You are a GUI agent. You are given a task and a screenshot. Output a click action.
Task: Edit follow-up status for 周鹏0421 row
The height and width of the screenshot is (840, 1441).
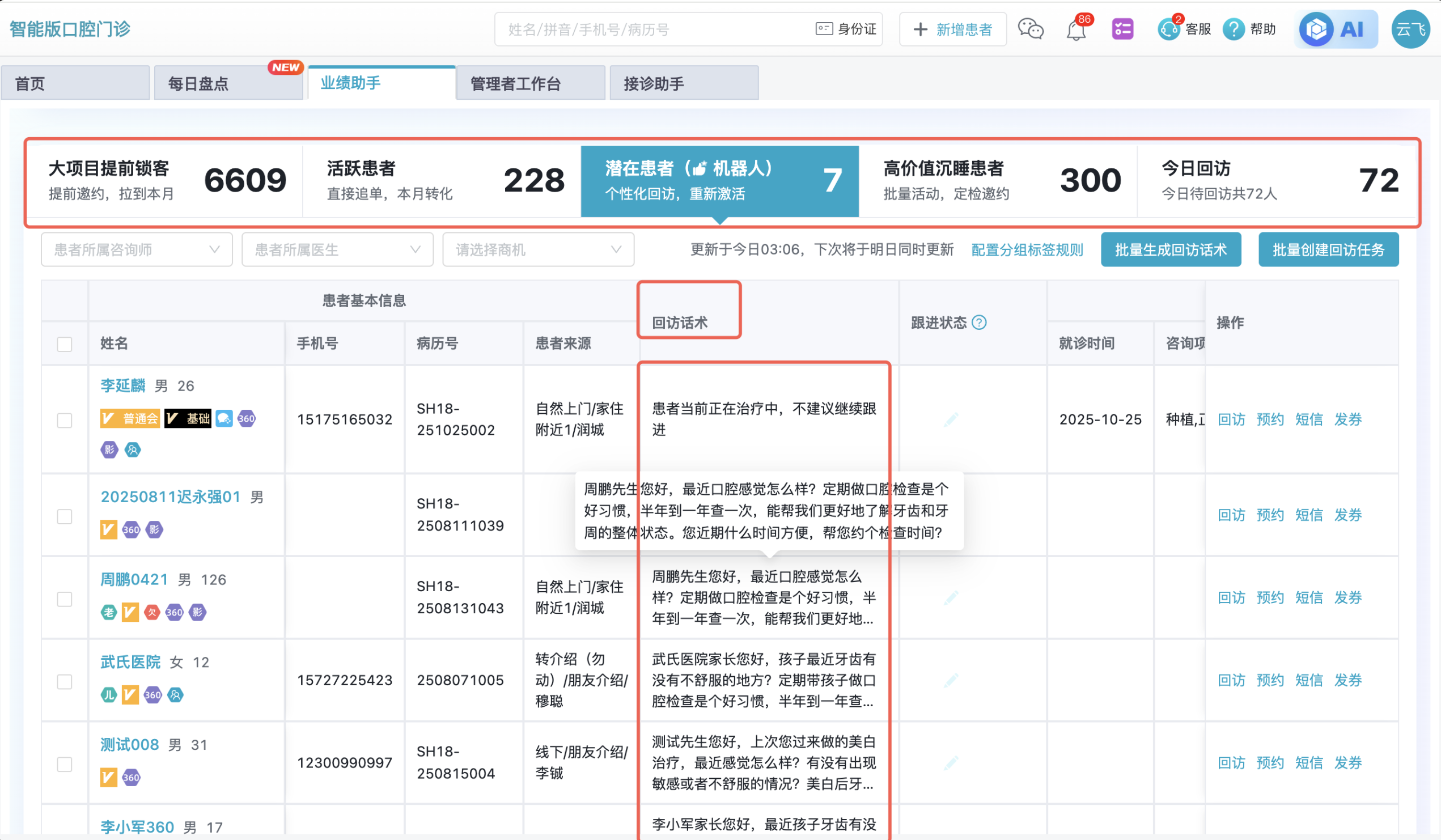coord(951,598)
